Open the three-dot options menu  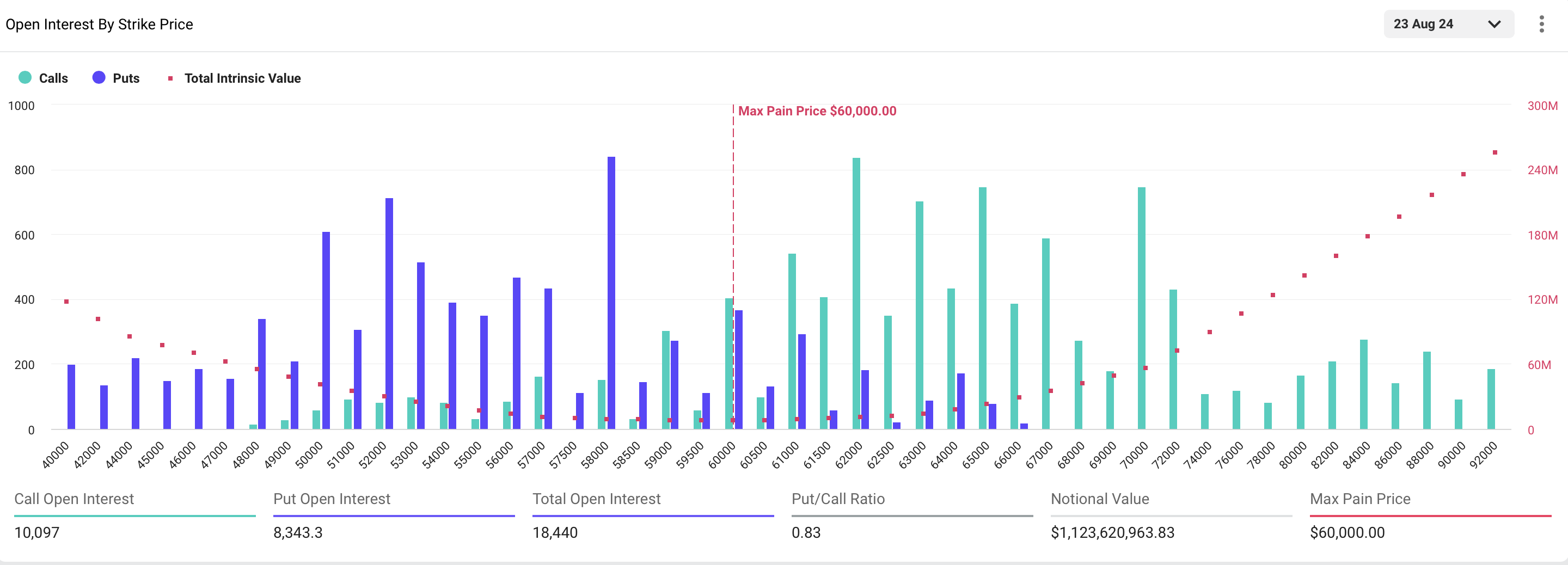point(1542,23)
